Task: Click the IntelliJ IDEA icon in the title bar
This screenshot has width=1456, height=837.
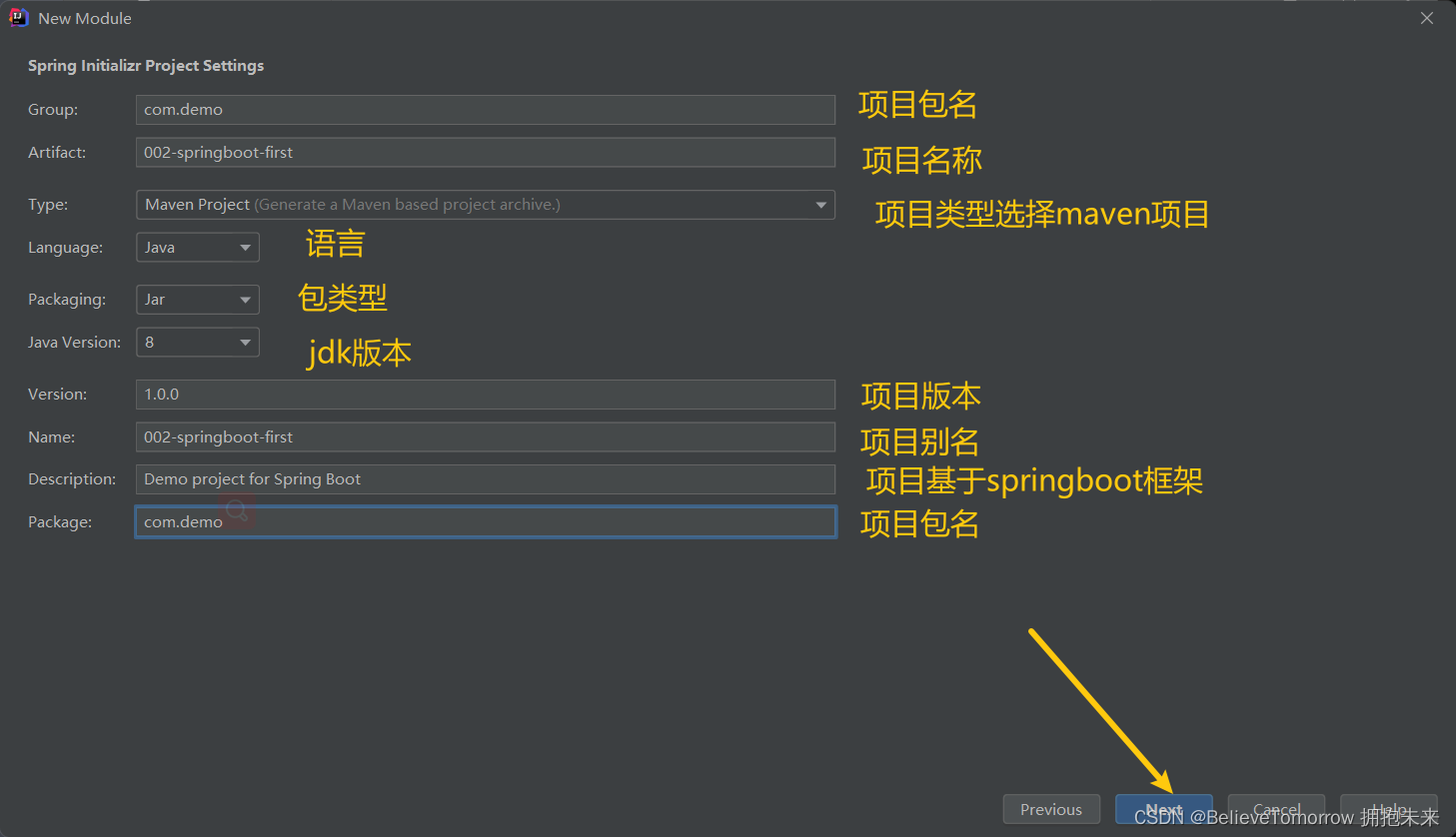Action: 18,18
